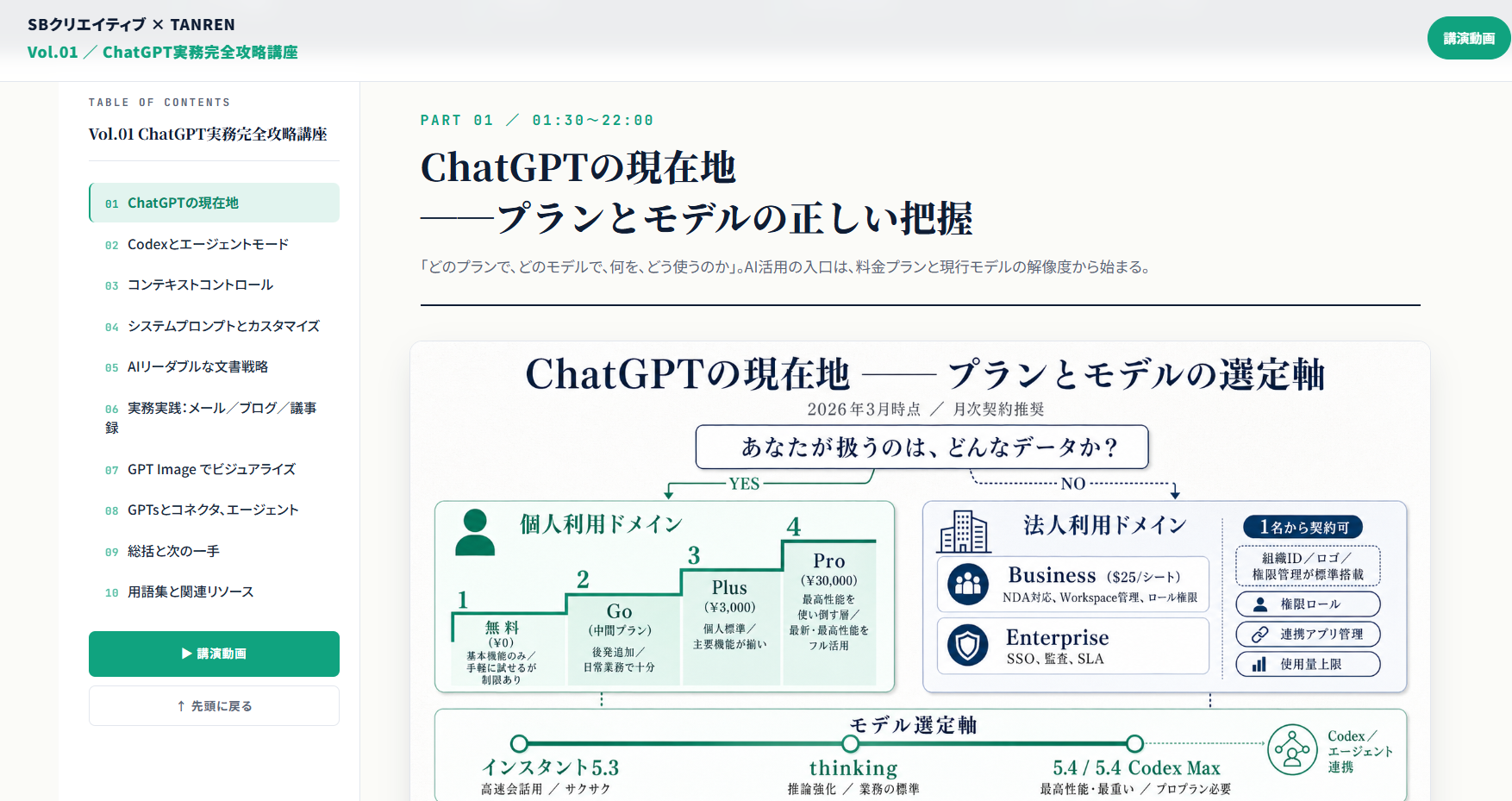Go to 08 GPTsとコネクタ、エージェント
Viewport: 1512px width, 801px height.
[x=214, y=510]
